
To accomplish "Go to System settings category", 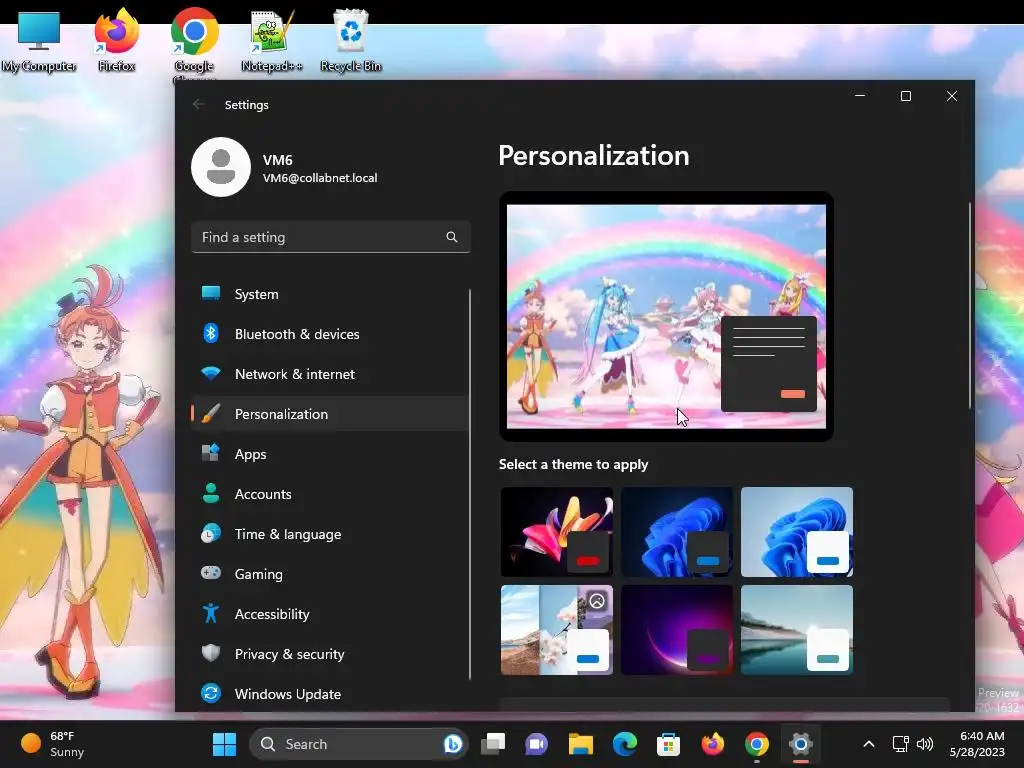I will 330,294.
